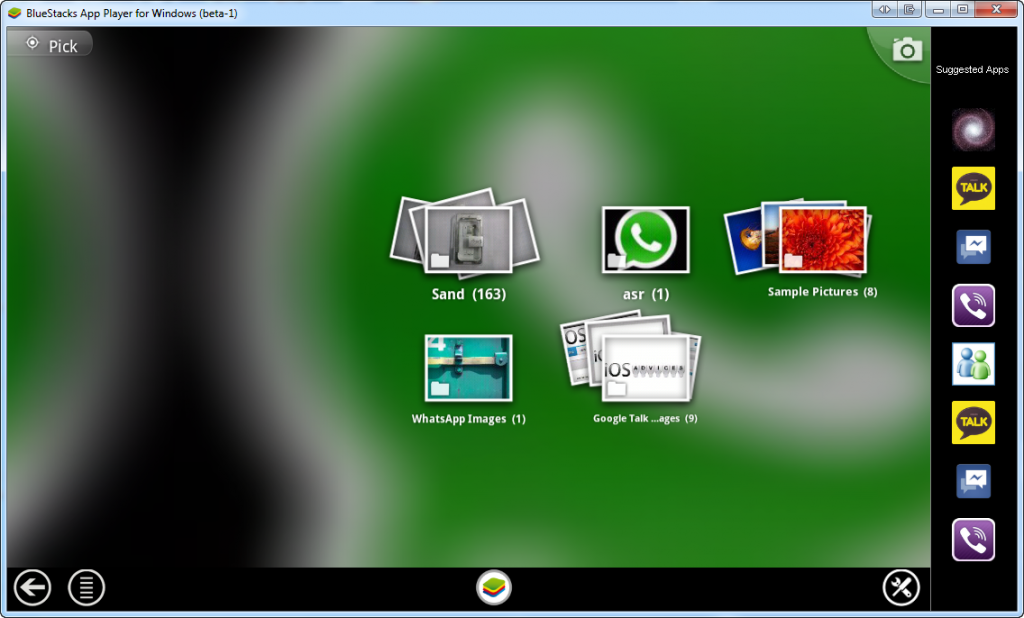Open the asr WhatsApp album
Viewport: 1024px width, 618px height.
645,252
